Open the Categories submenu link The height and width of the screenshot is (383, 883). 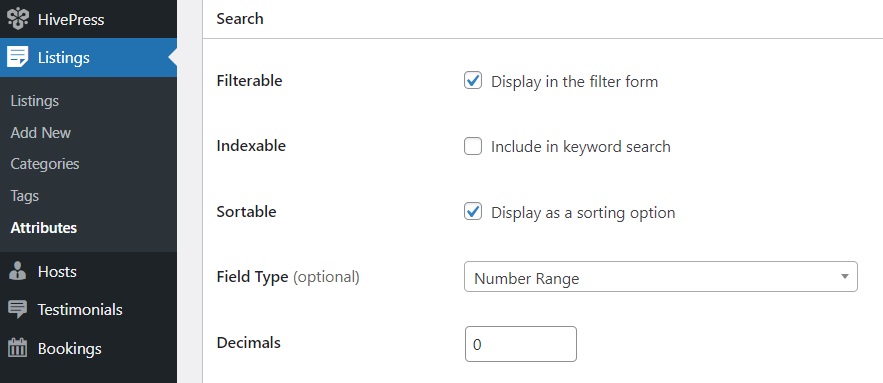[44, 164]
